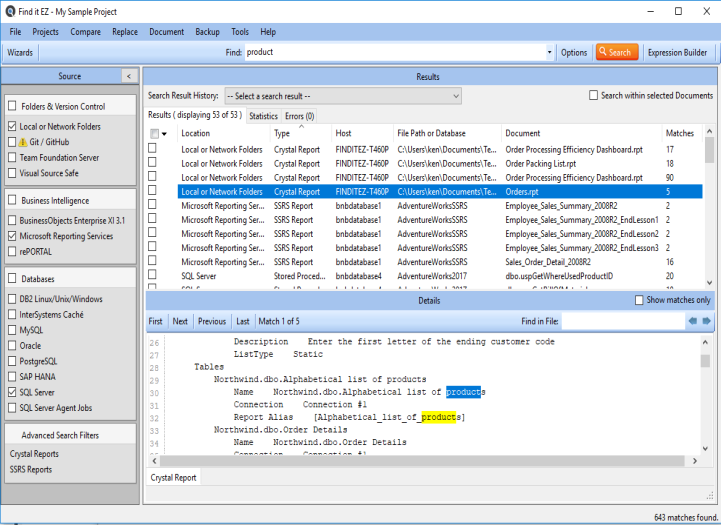
Task: Enable SQL Server Agent Jobs
Action: coord(12,408)
